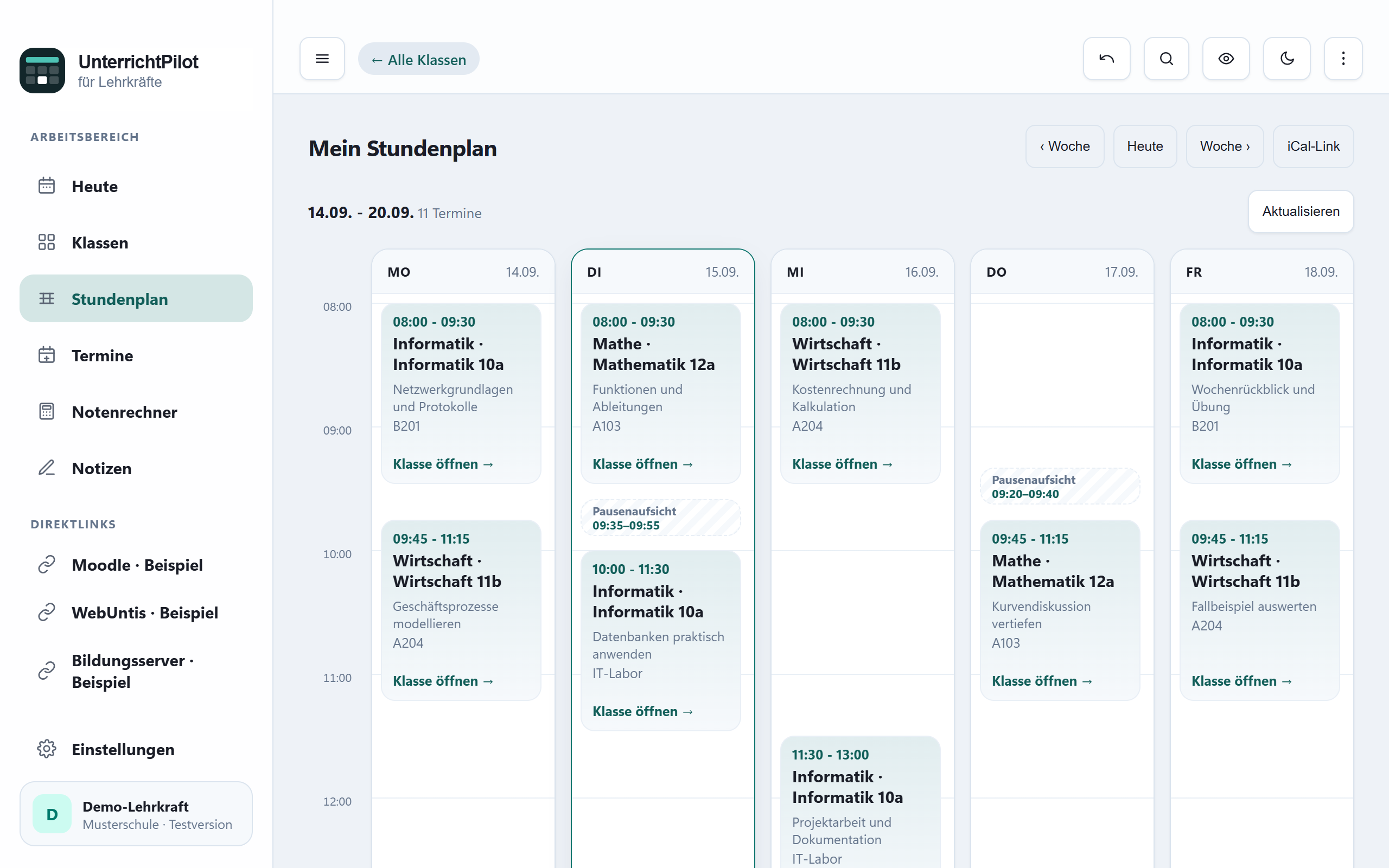Click the Aktualisieren button

coord(1300,211)
